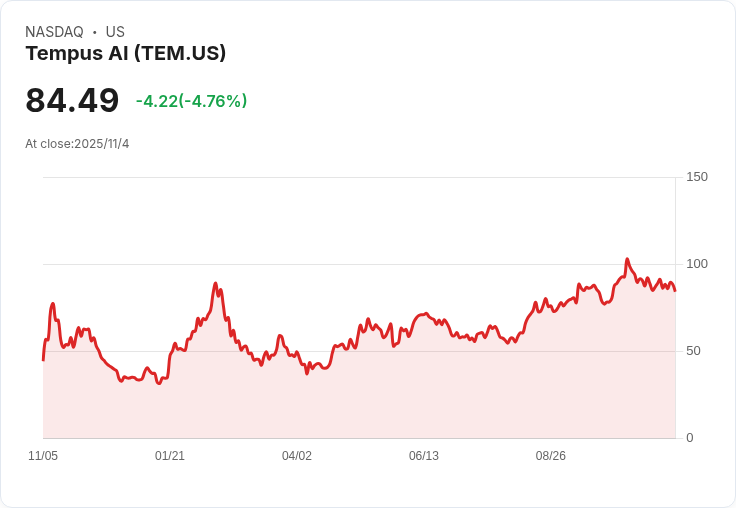Click the 84.49 closing price
This screenshot has width=736, height=508.
pos(72,100)
